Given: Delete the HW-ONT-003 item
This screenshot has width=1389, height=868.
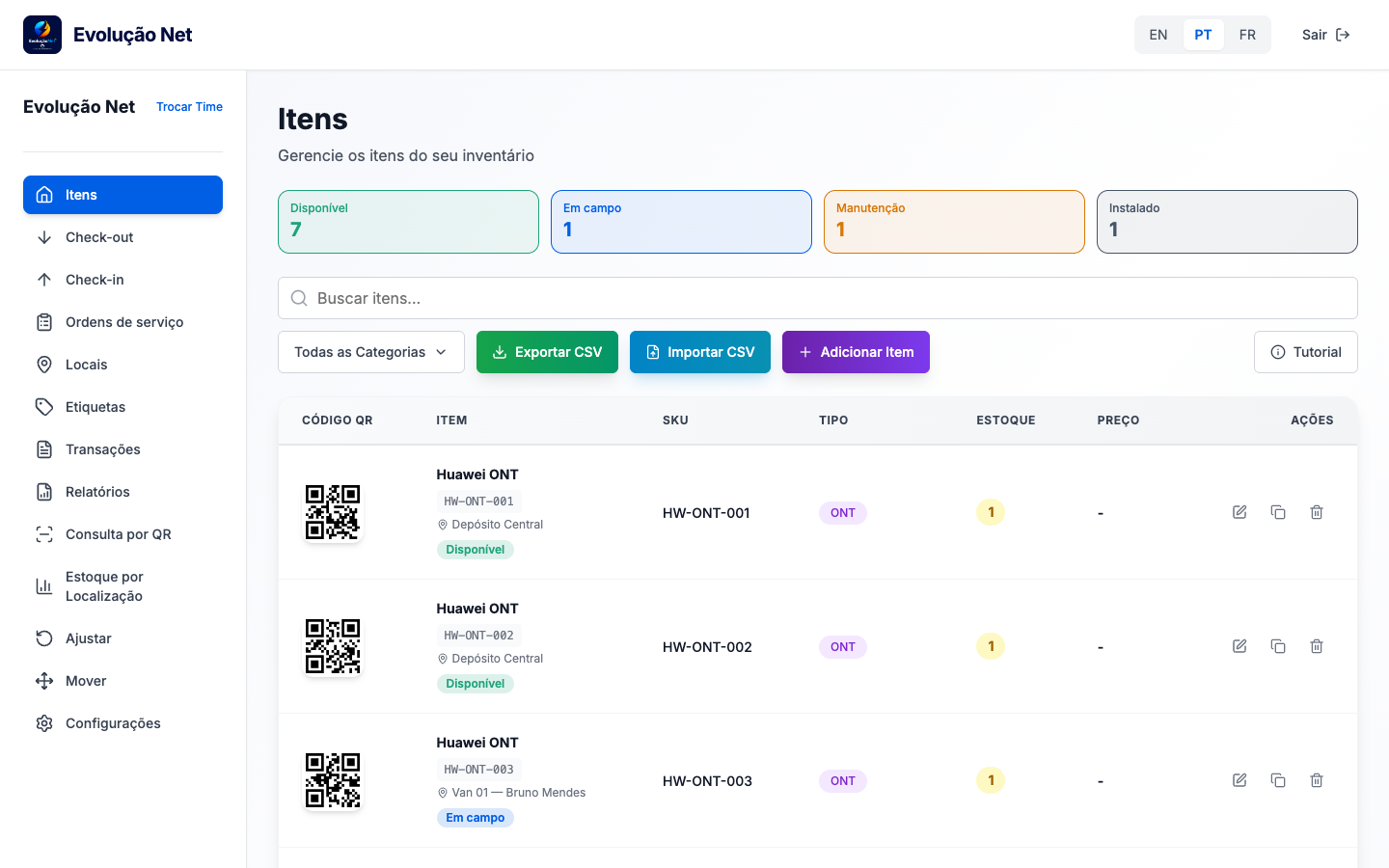Looking at the screenshot, I should pyautogui.click(x=1317, y=780).
